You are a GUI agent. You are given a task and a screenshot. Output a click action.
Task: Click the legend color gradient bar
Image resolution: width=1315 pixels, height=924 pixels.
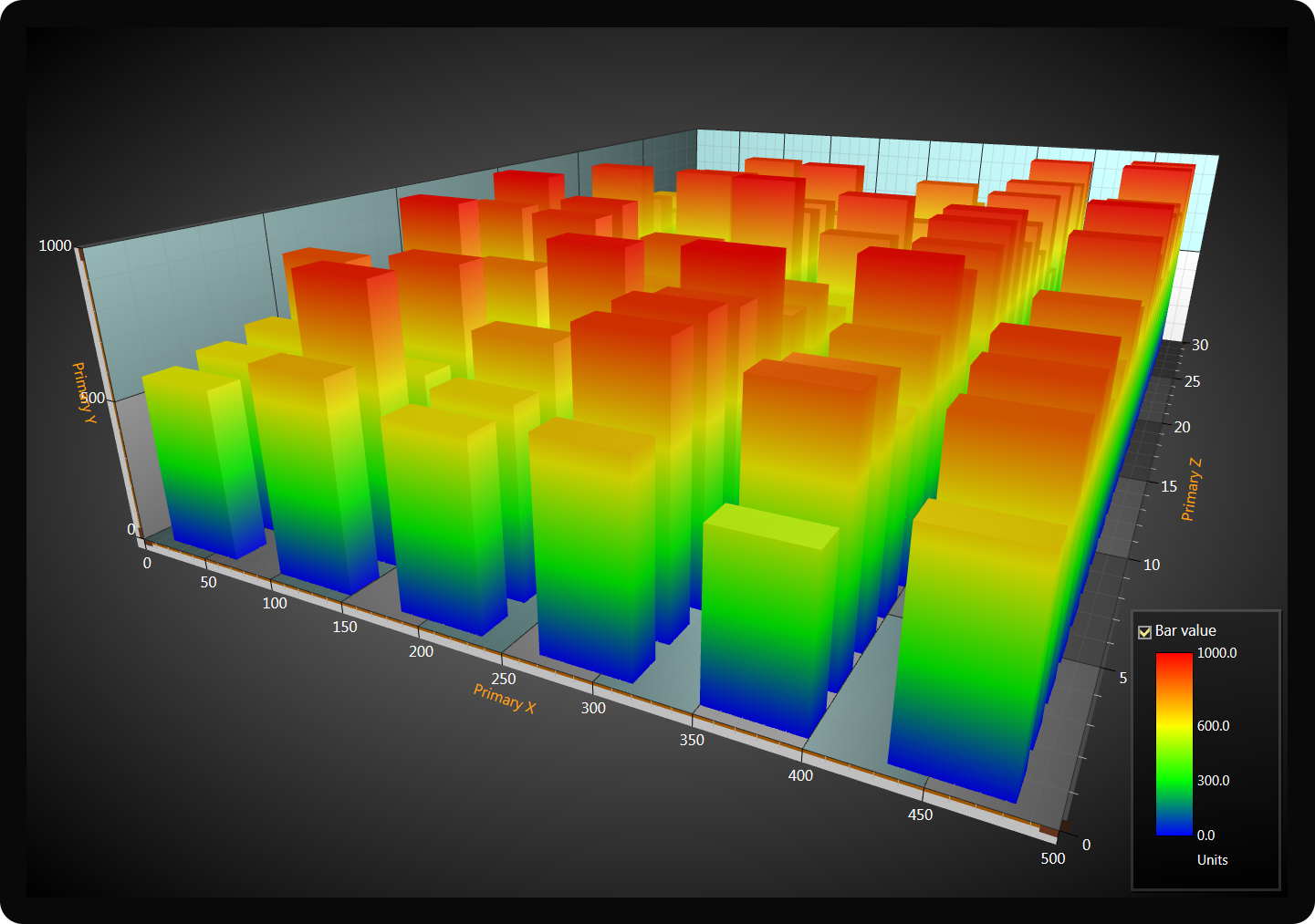coord(1174,743)
